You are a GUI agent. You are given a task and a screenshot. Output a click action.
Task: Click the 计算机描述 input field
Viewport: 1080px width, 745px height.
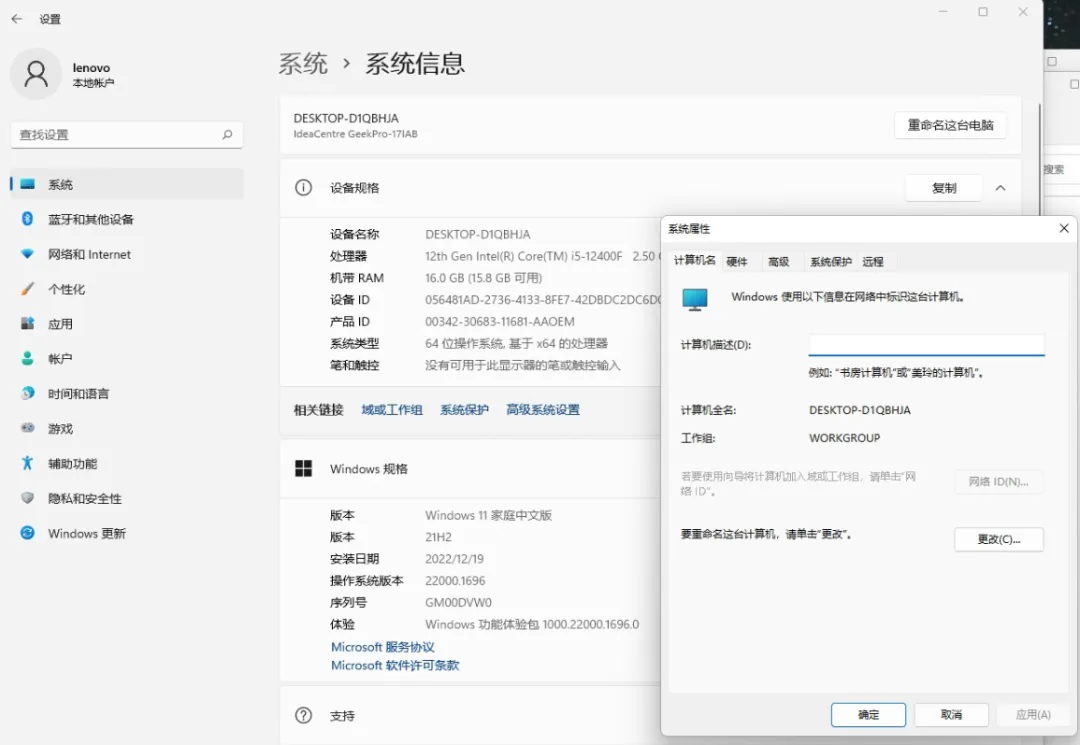pyautogui.click(x=926, y=345)
